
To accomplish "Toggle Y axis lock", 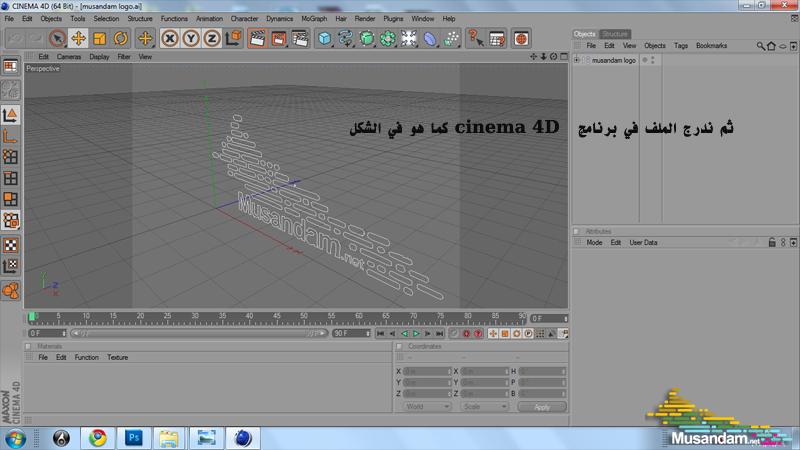I will [191, 38].
